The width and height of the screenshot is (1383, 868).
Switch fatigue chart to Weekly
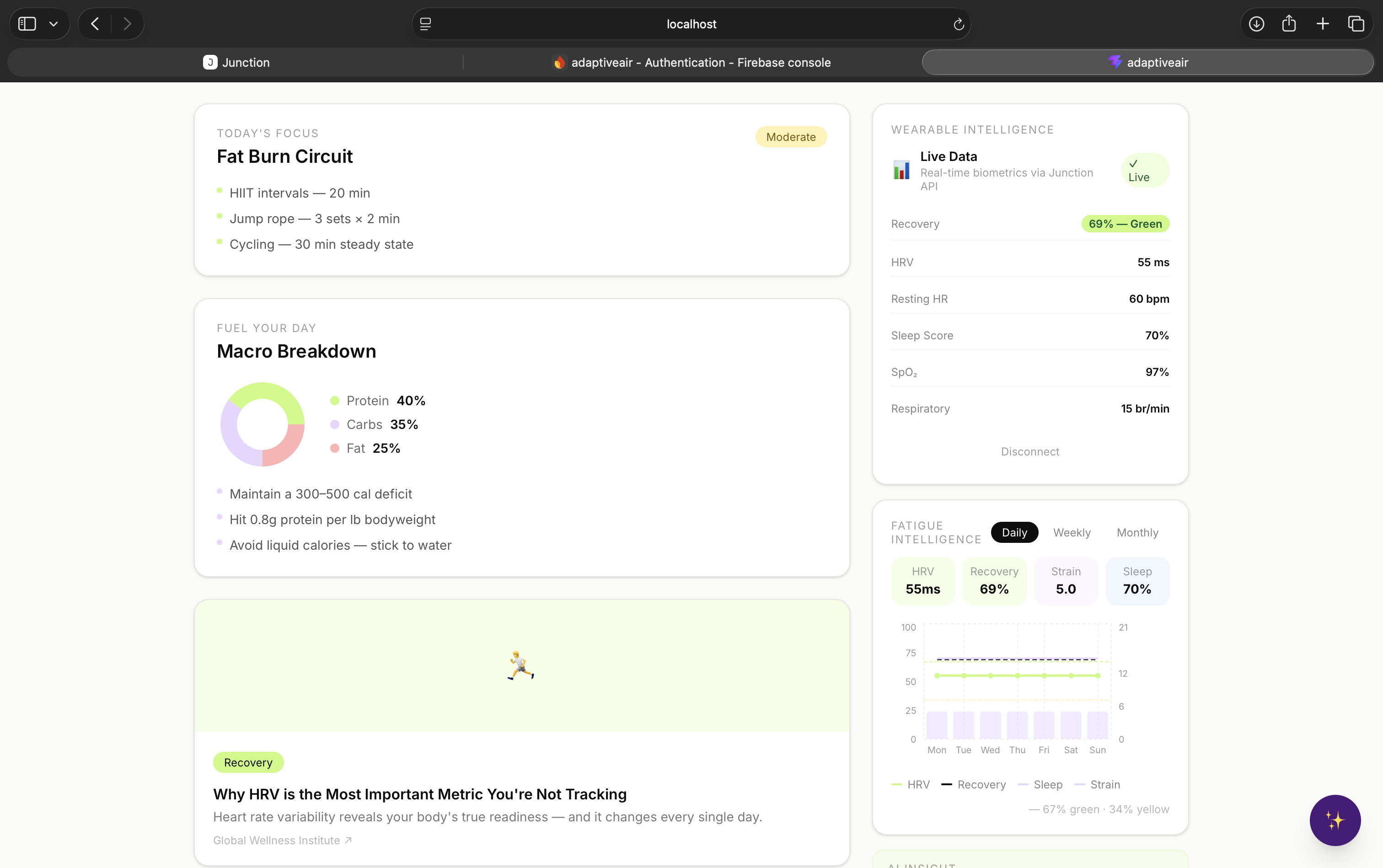pyautogui.click(x=1071, y=532)
